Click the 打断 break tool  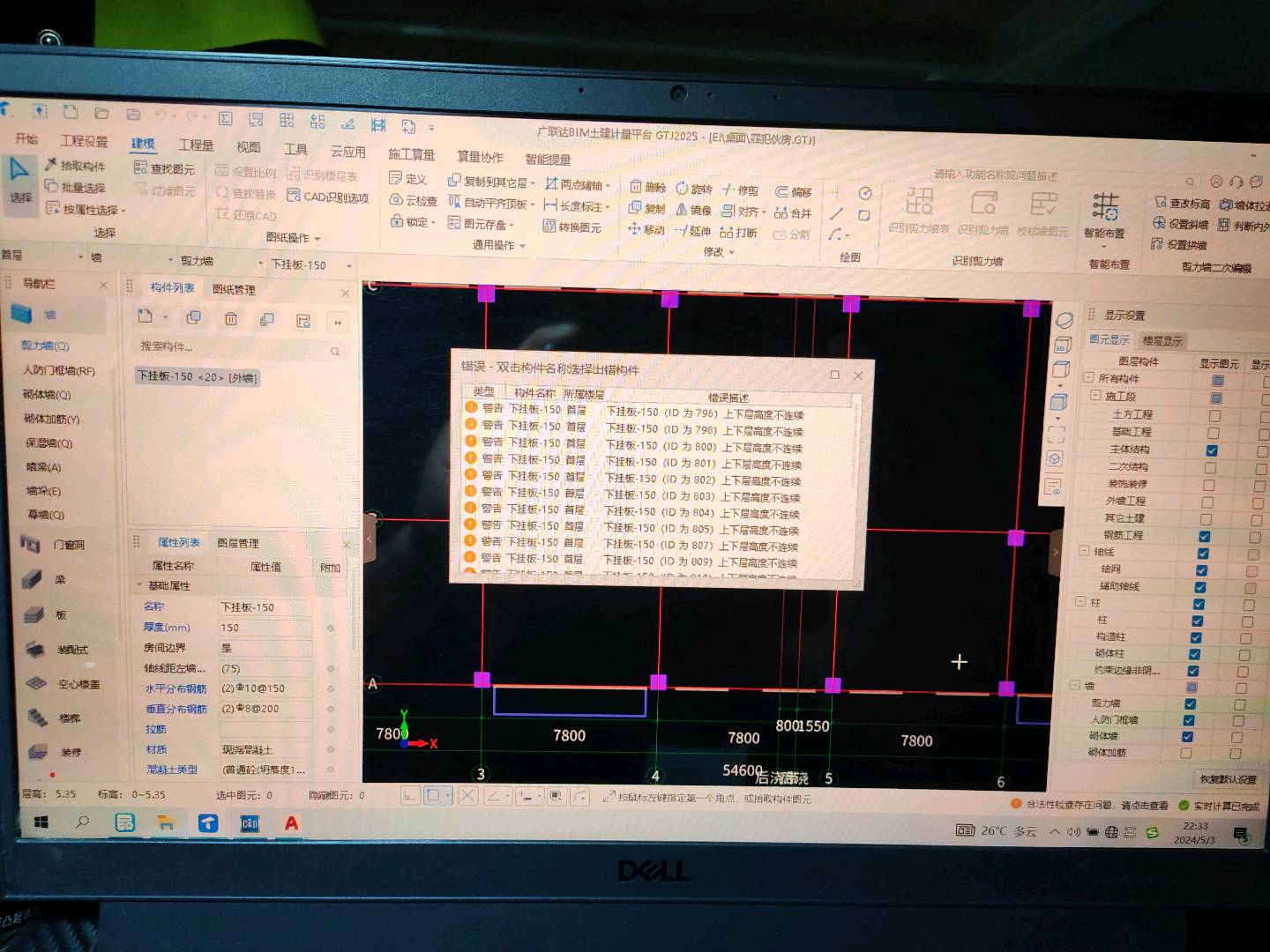(x=739, y=232)
